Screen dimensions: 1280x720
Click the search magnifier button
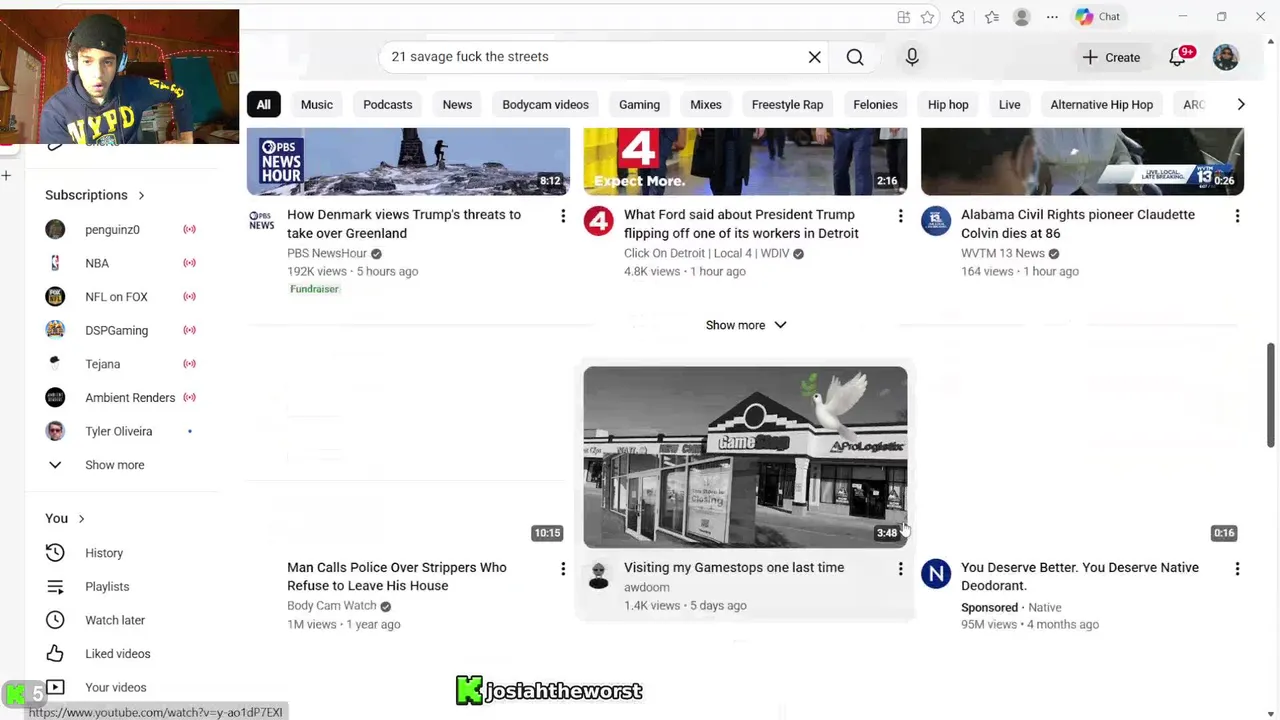click(x=855, y=57)
